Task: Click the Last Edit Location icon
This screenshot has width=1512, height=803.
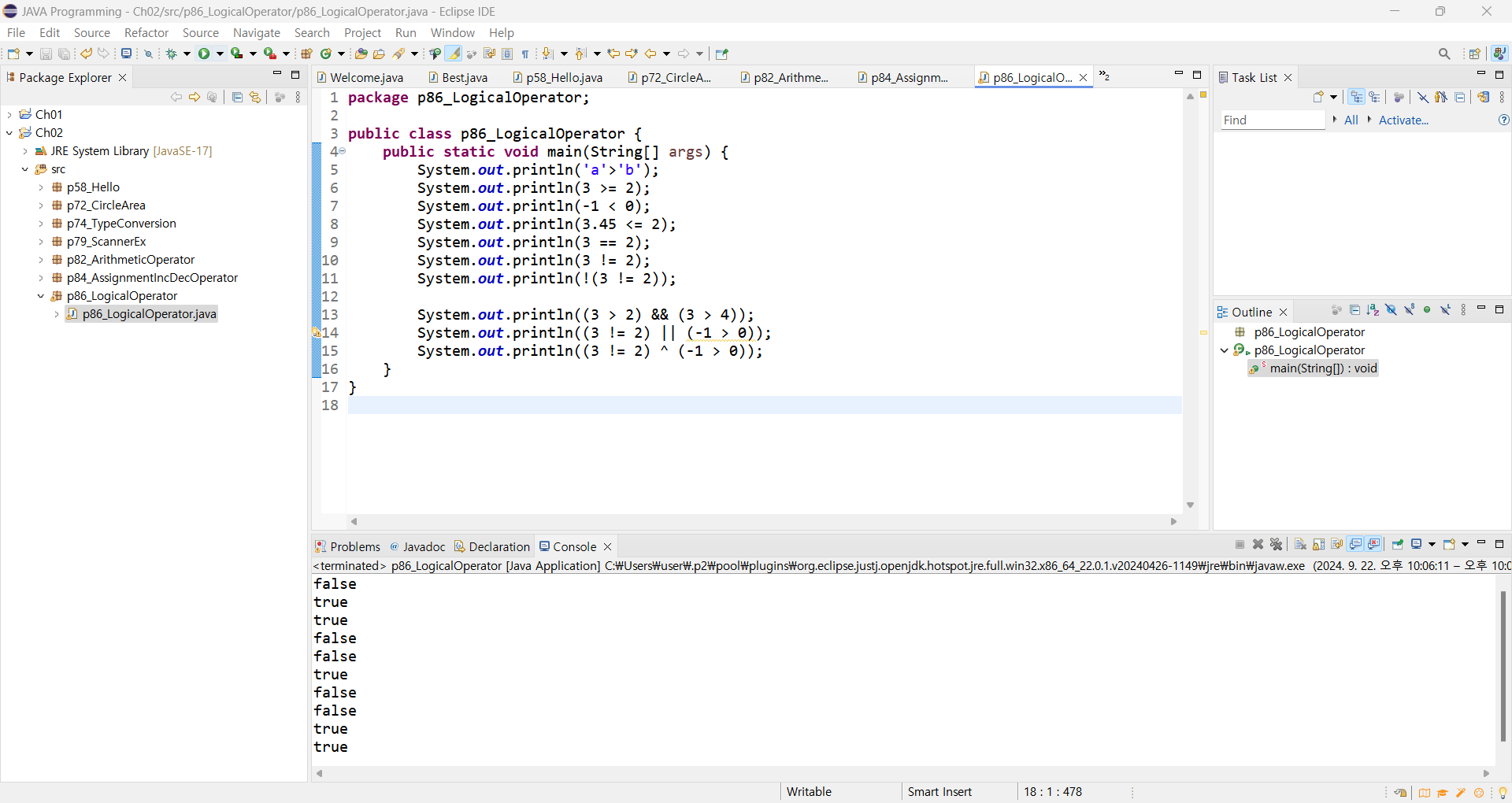Action: [x=613, y=54]
